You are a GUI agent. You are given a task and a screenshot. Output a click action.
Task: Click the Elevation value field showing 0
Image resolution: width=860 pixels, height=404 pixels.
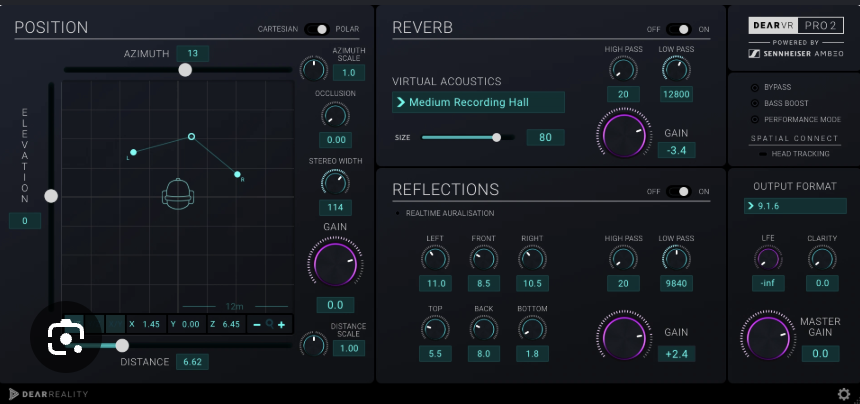(25, 221)
